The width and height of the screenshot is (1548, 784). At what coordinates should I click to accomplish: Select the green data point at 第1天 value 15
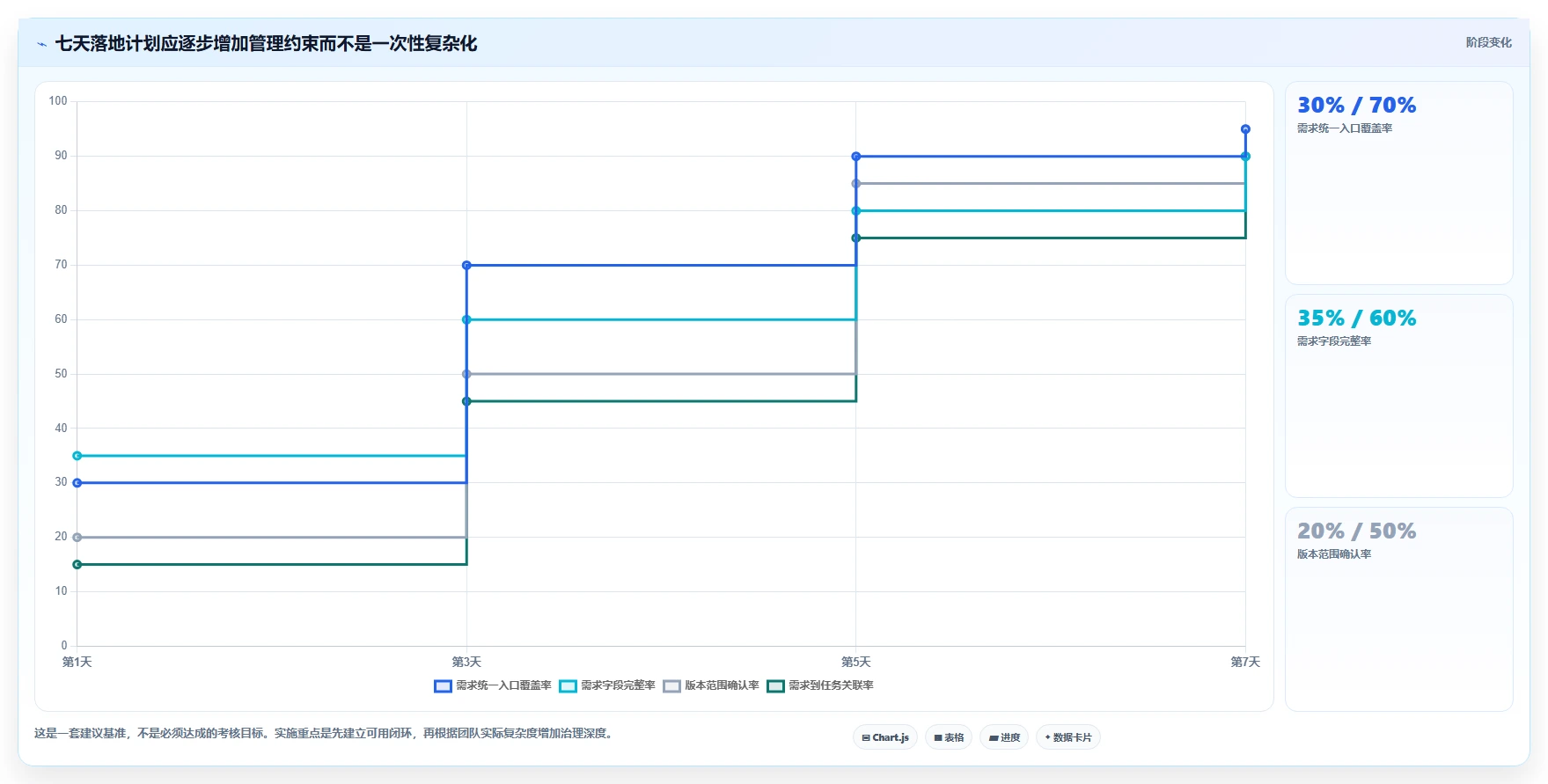(77, 565)
